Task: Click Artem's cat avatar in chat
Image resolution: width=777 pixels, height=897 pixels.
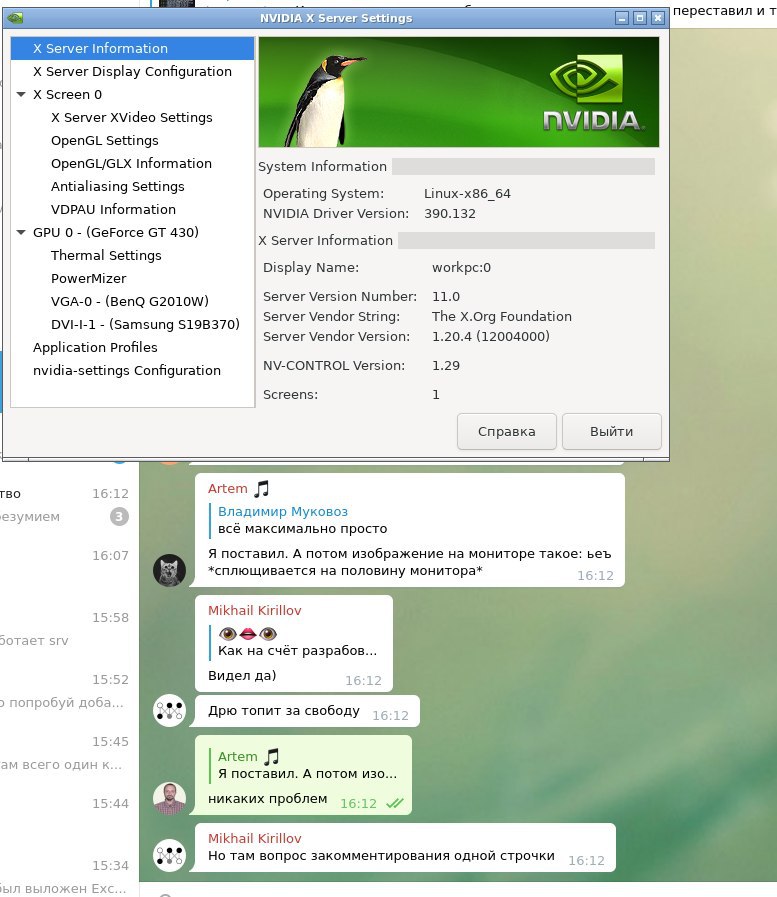Action: point(169,570)
